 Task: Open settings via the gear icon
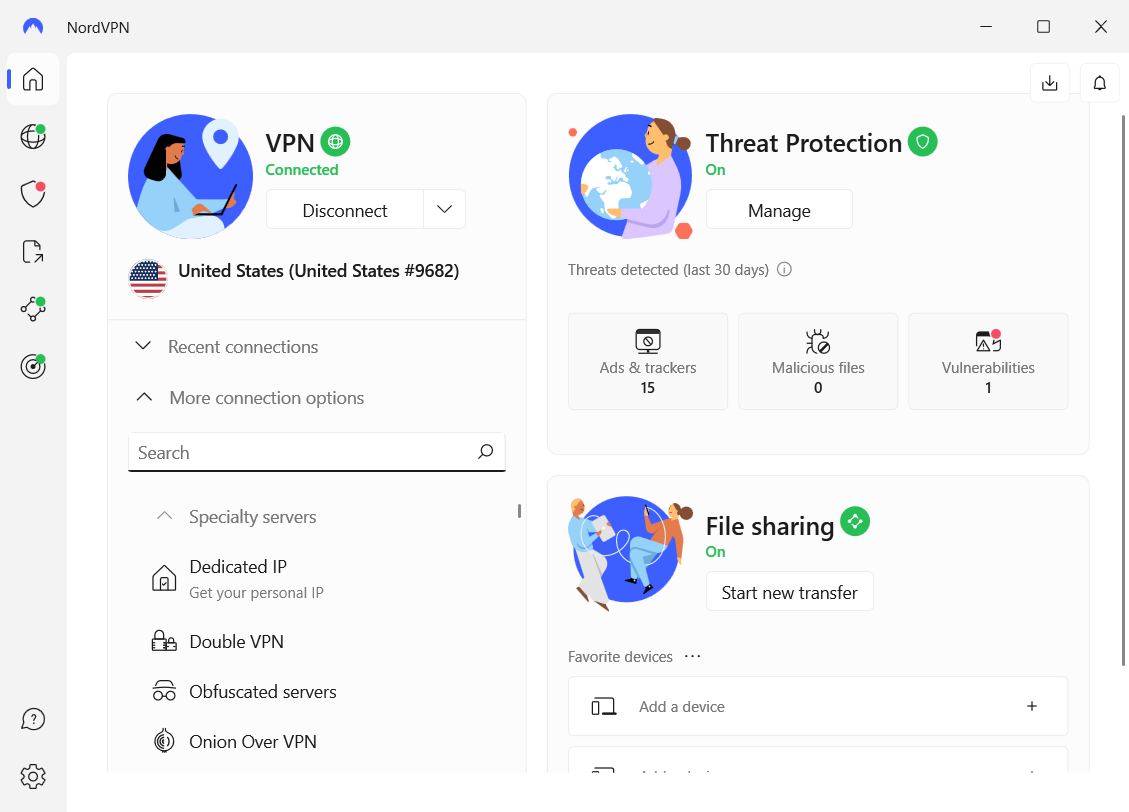[33, 776]
